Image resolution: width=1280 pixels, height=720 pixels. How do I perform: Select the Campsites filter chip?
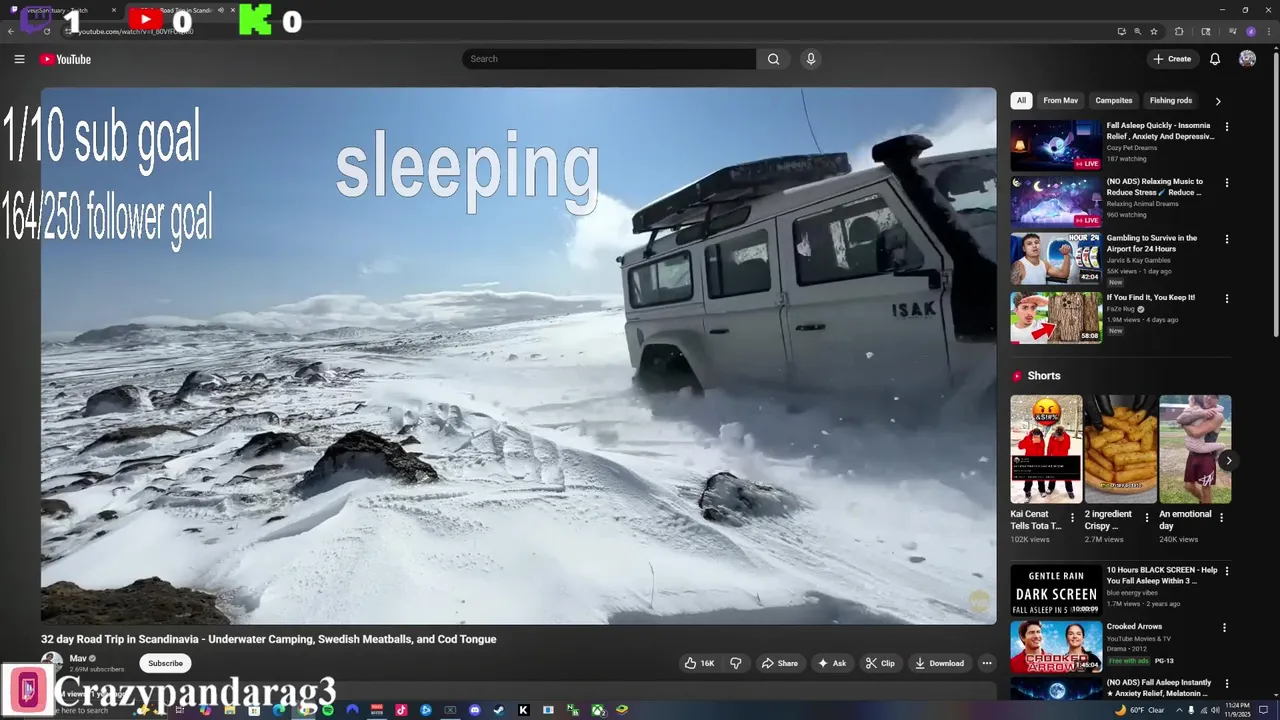1114,100
